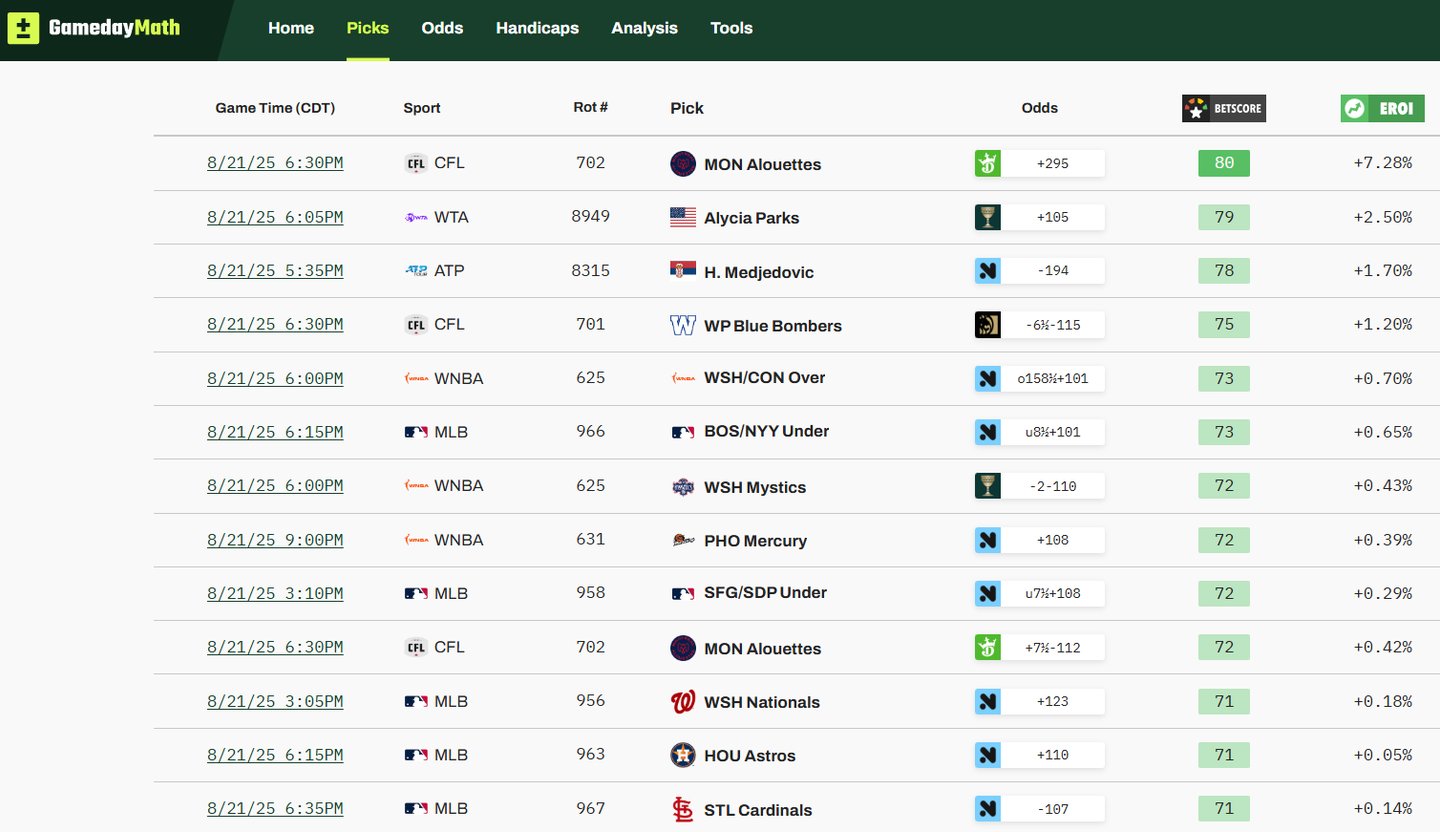Open the 8/21/25 6:05PM game time link
This screenshot has height=832, width=1440.
pyautogui.click(x=275, y=217)
